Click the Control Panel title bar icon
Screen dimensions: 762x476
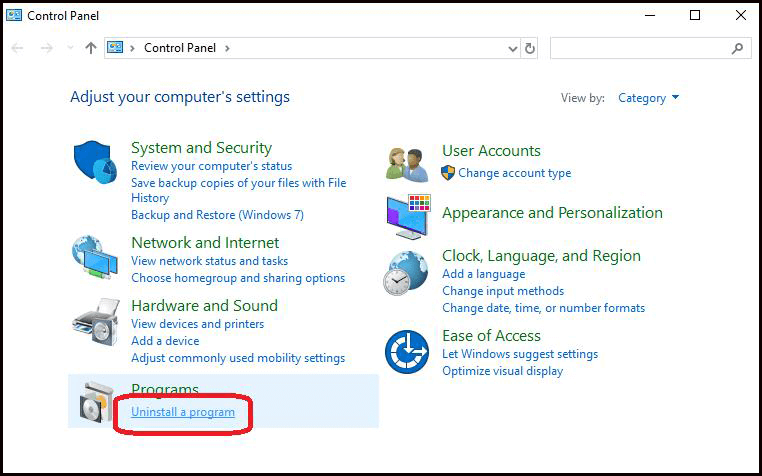click(14, 16)
